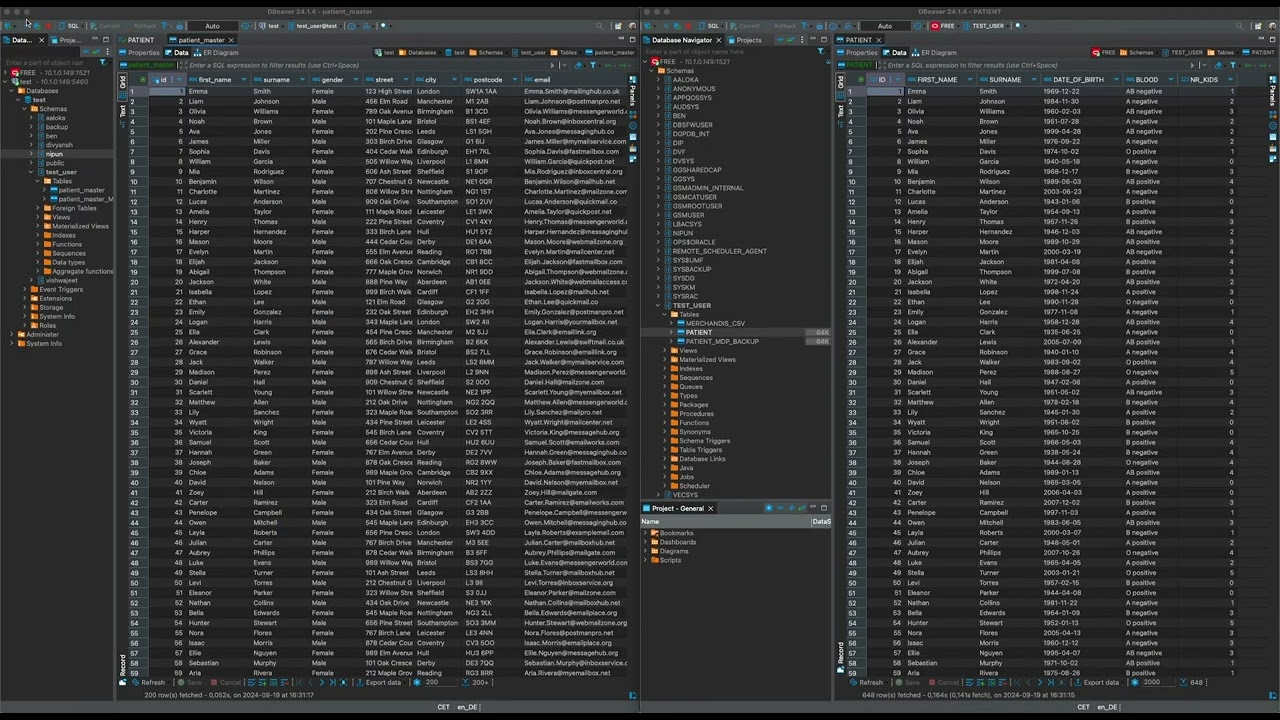The image size is (1280, 720).
Task: Open SQL editor in patient_master window toolbar
Action: coord(70,26)
